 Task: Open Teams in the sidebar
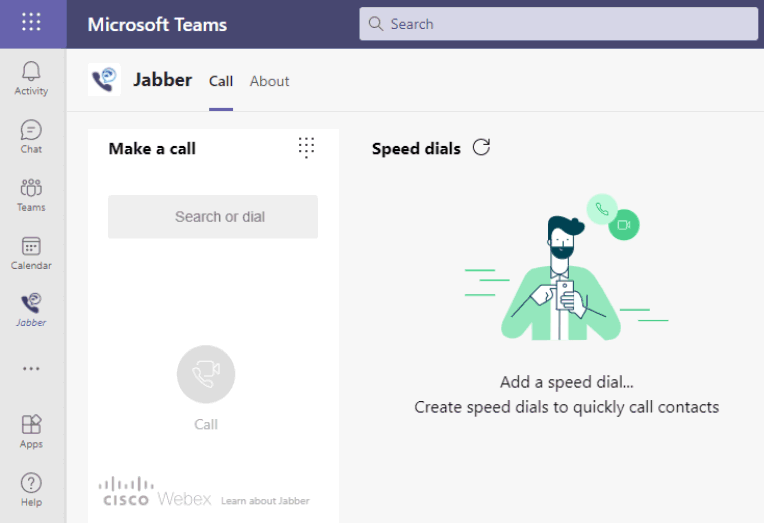coord(31,195)
